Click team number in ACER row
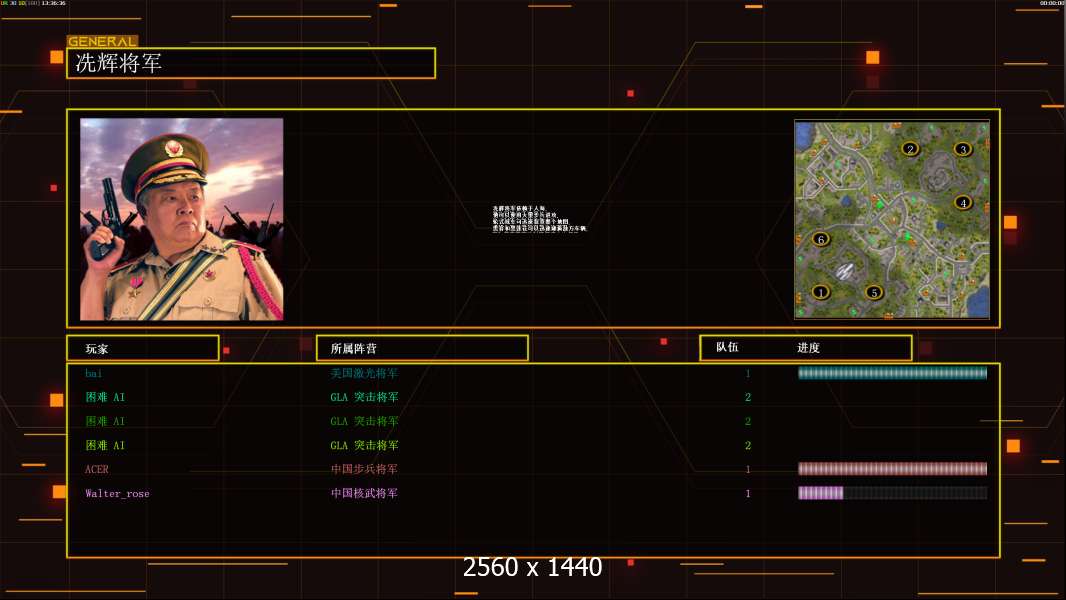 [x=748, y=470]
